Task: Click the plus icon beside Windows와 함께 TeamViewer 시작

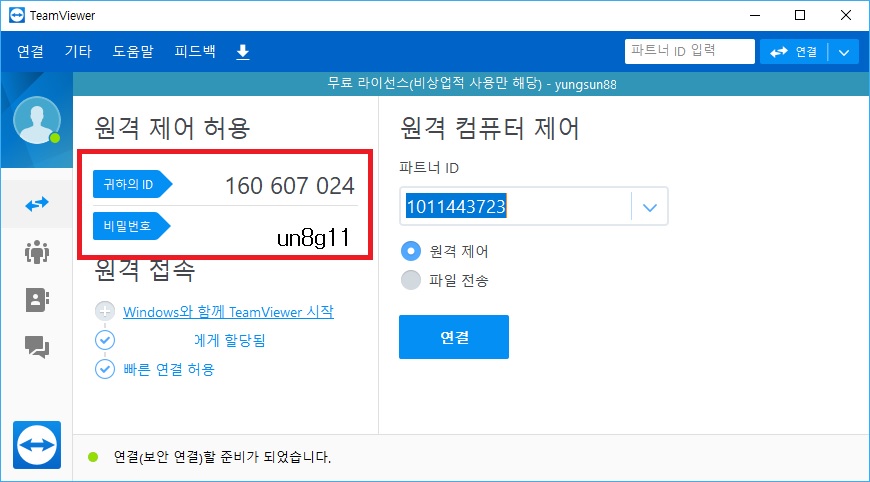Action: (105, 311)
